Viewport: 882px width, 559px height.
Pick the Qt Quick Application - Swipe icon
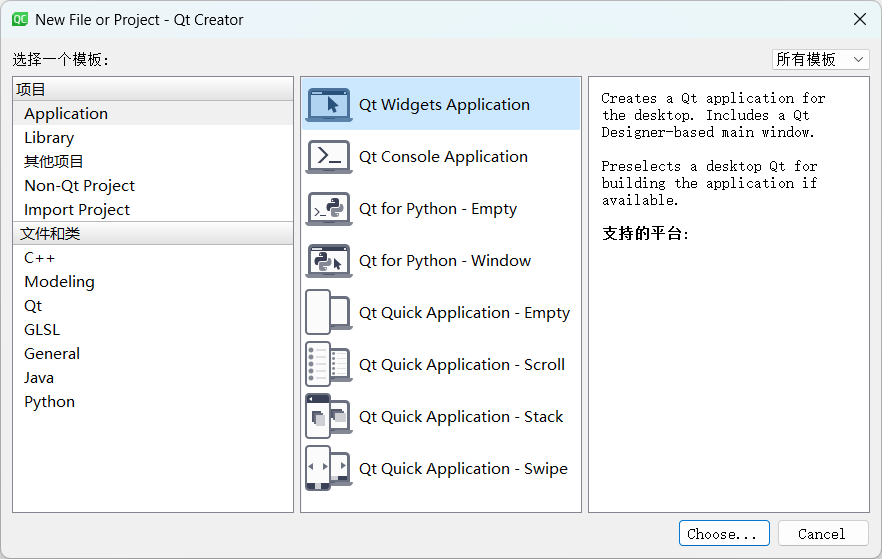[x=328, y=469]
